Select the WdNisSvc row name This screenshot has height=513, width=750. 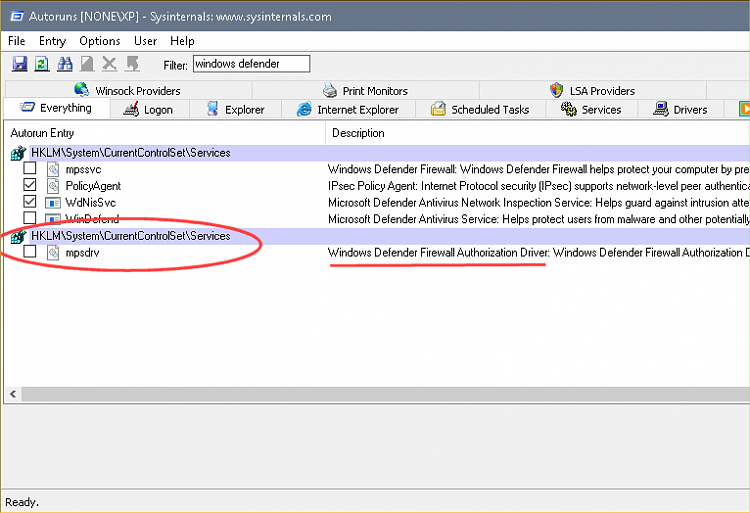tap(90, 203)
